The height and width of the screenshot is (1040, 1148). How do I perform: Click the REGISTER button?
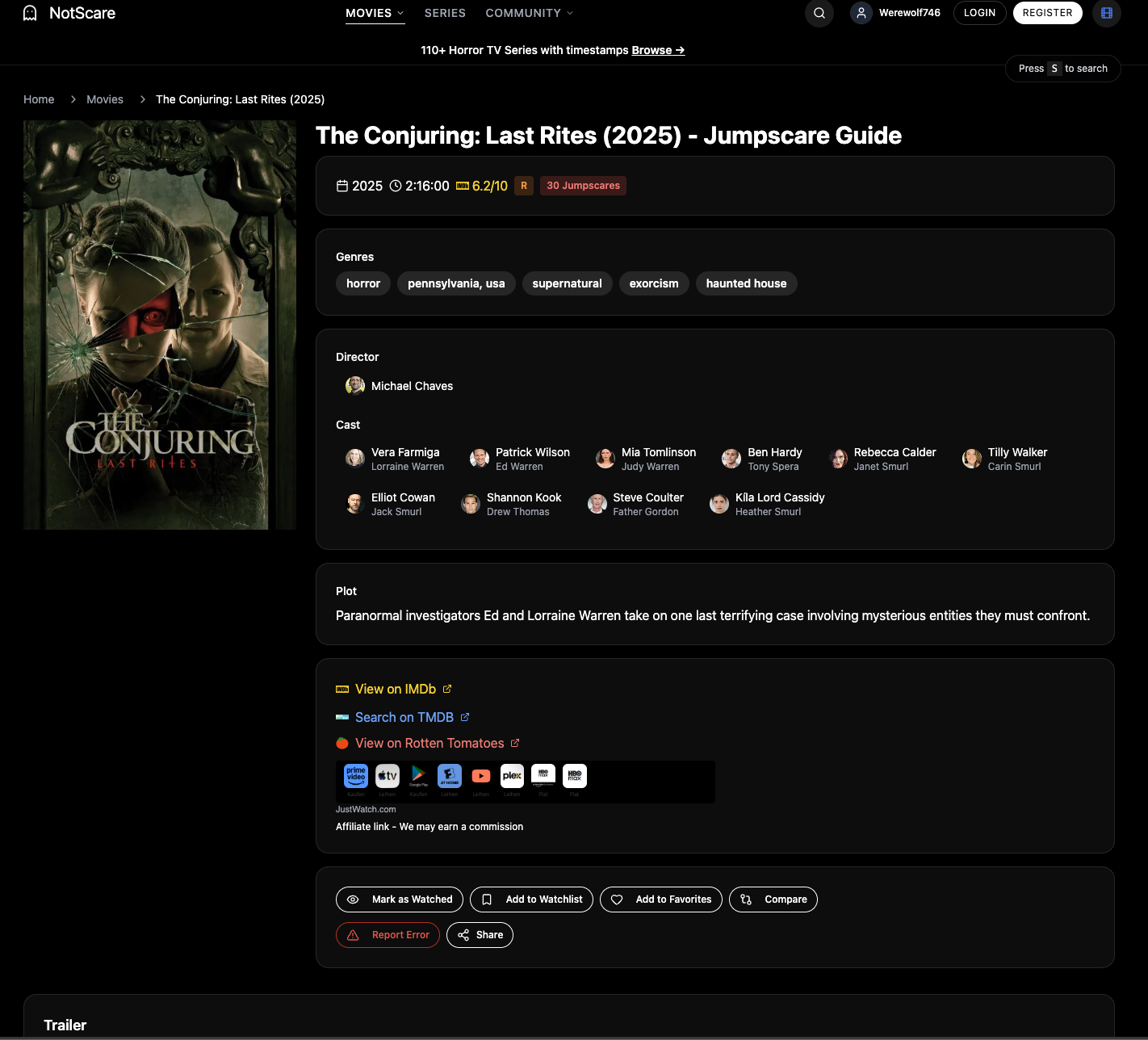click(1047, 13)
